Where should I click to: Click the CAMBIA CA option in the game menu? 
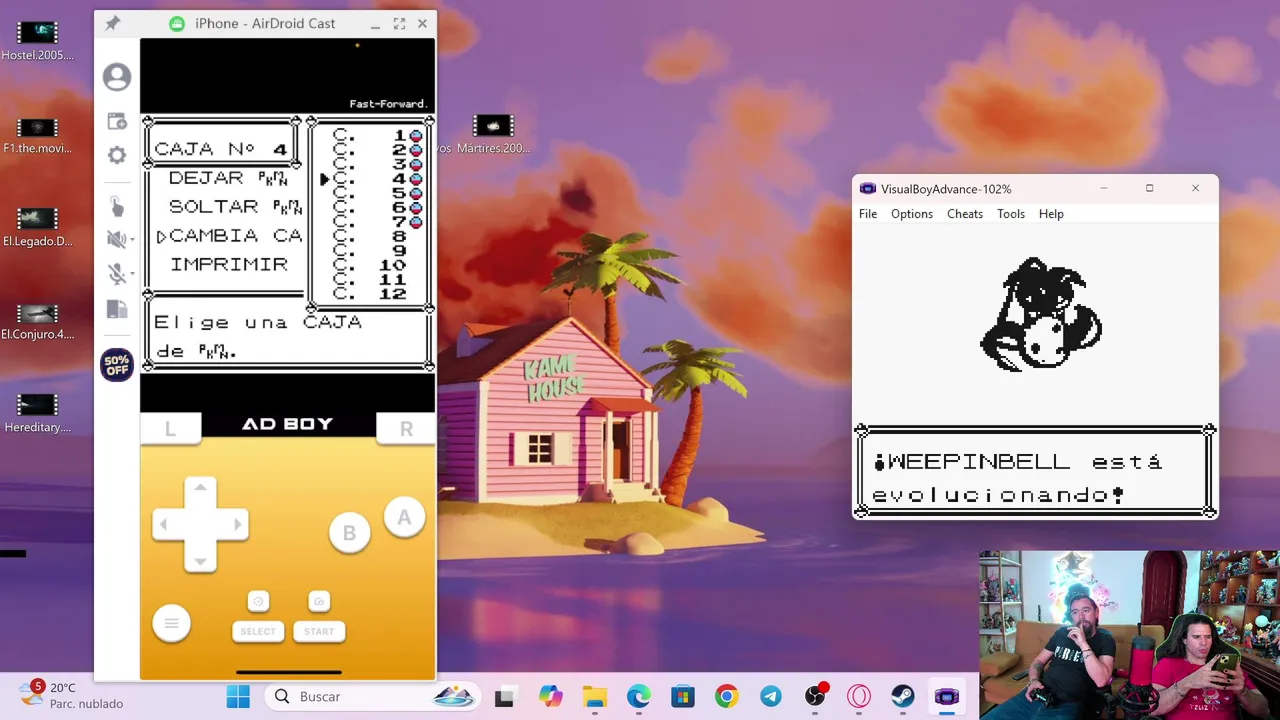point(235,235)
